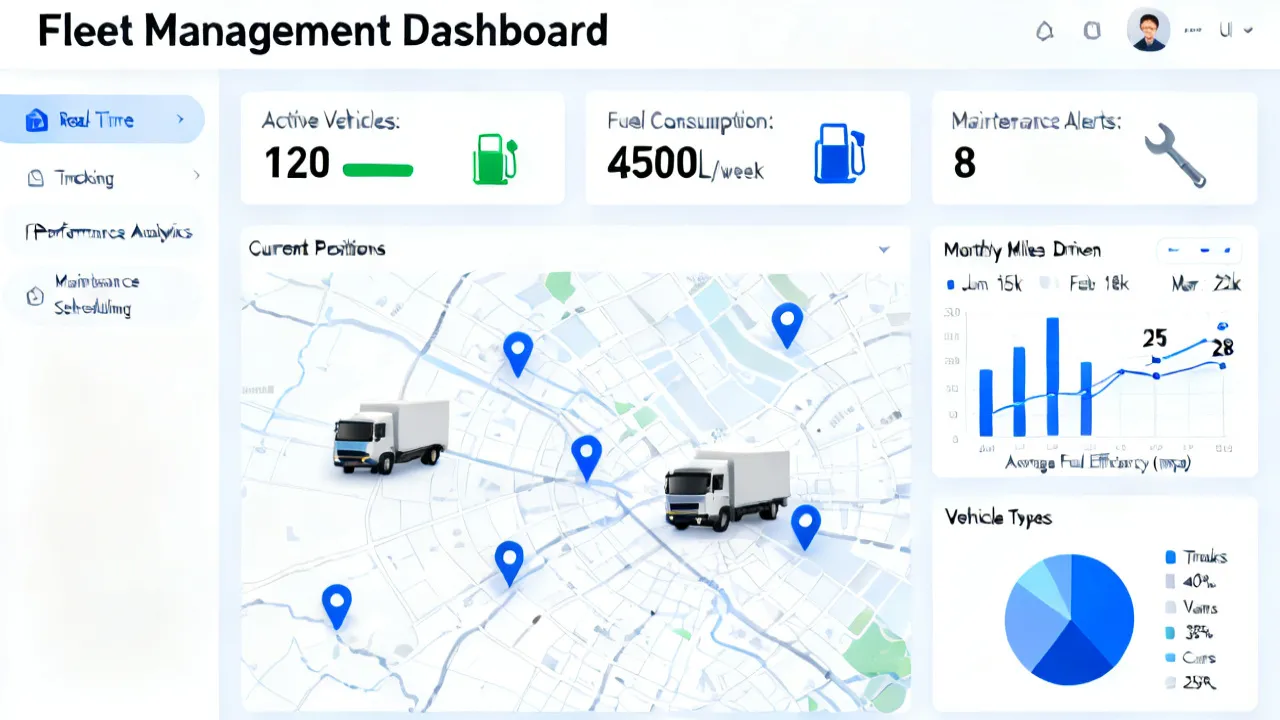Click the data label 28 on the chart
The image size is (1280, 720).
pyautogui.click(x=1222, y=348)
